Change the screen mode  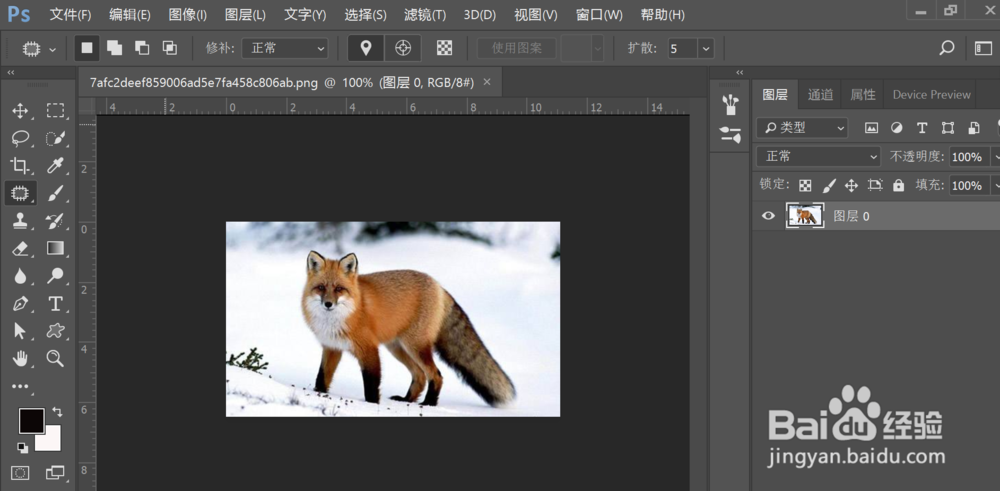pyautogui.click(x=55, y=473)
